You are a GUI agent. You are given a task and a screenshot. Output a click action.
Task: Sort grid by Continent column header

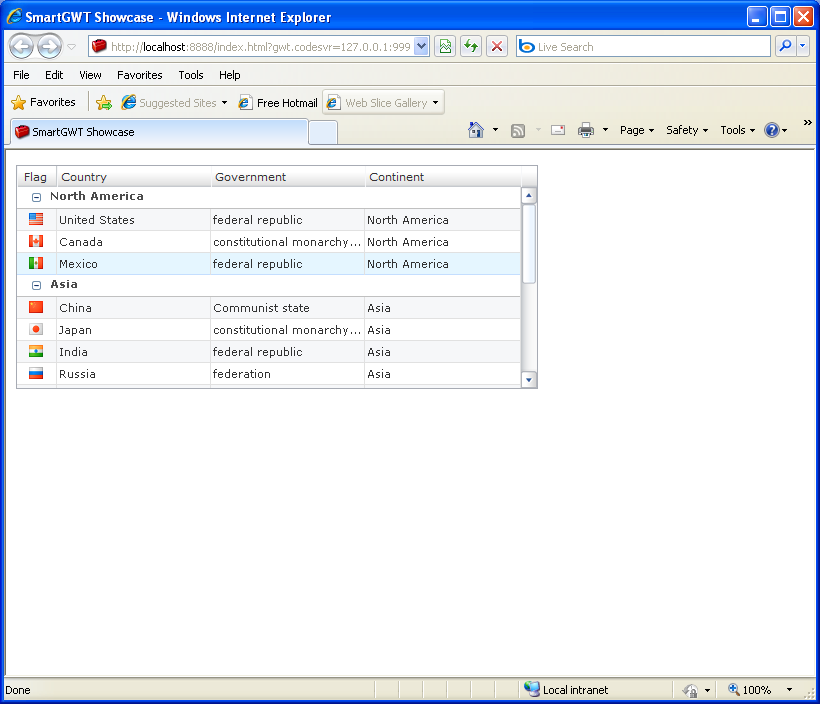[x=442, y=177]
